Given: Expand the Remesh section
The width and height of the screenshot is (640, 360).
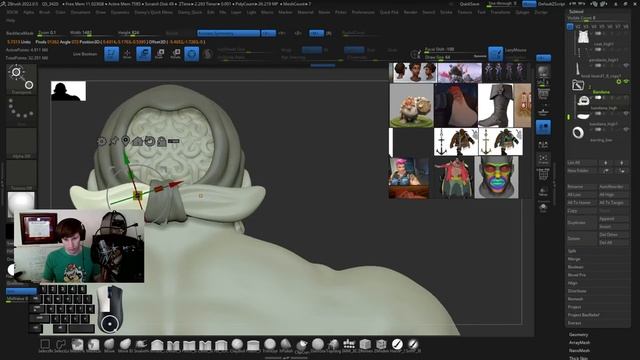Looking at the screenshot, I should pos(575,299).
